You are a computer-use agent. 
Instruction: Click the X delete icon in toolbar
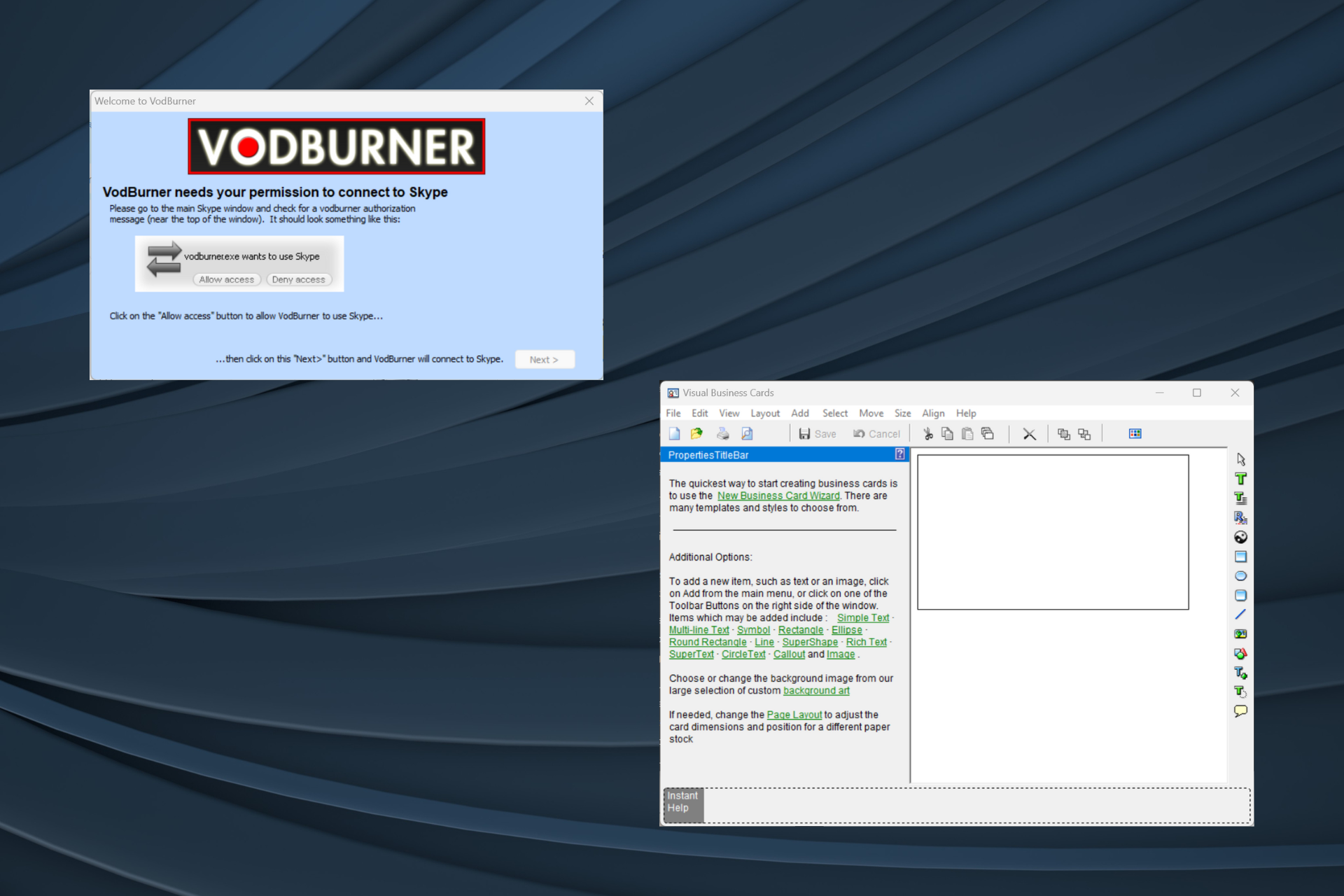(x=1029, y=434)
